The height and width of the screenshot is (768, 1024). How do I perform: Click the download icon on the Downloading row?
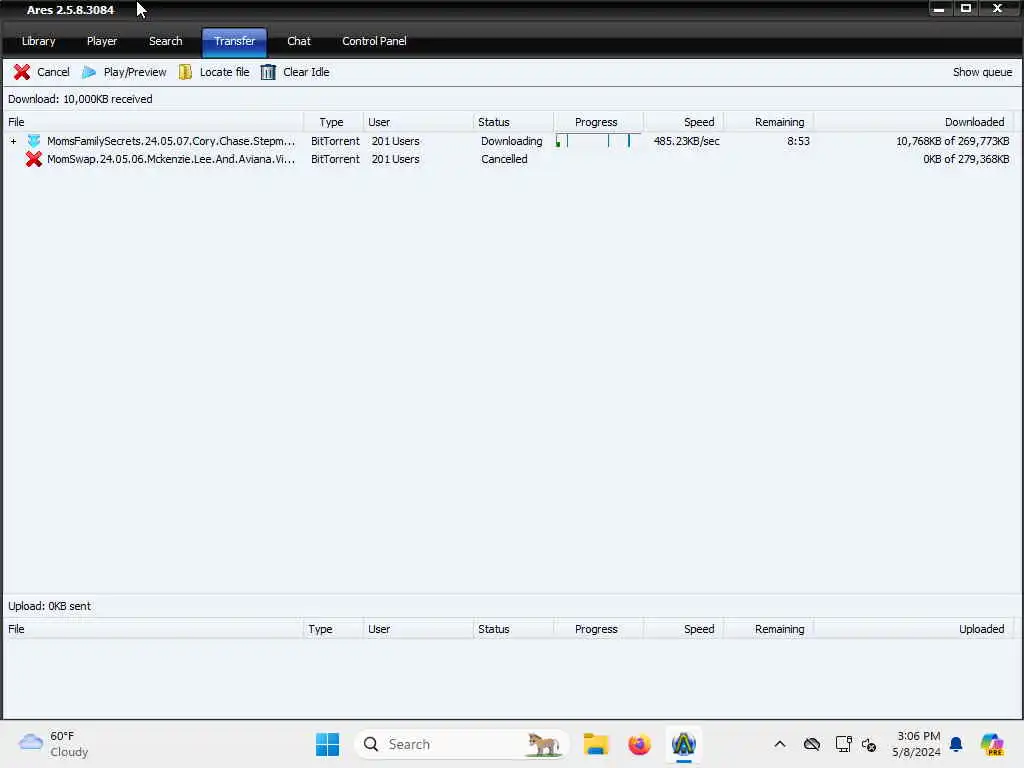pyautogui.click(x=34, y=140)
